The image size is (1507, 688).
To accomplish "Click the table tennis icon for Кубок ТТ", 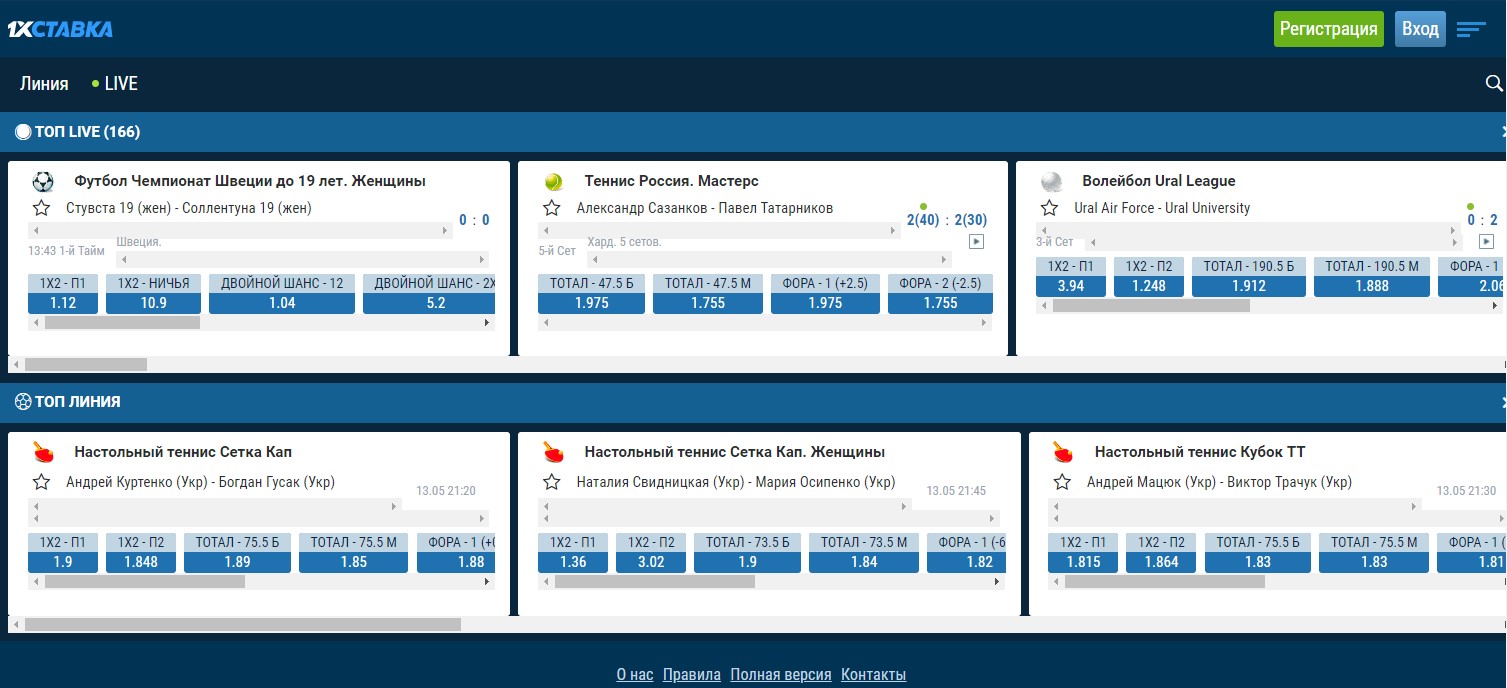I will tap(1062, 452).
